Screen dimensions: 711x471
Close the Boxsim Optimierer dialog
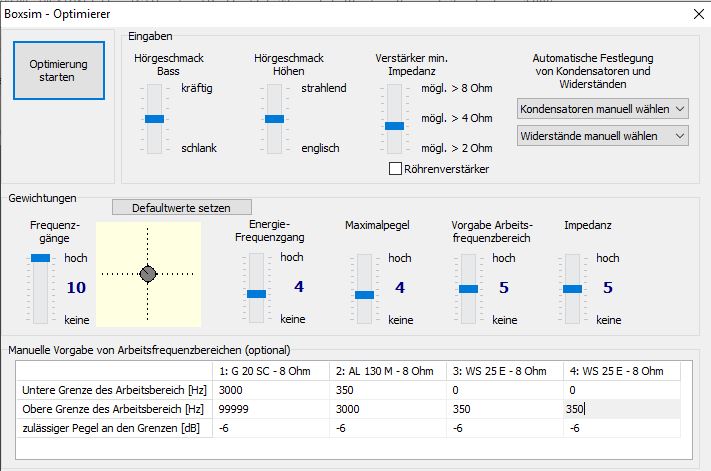click(699, 14)
